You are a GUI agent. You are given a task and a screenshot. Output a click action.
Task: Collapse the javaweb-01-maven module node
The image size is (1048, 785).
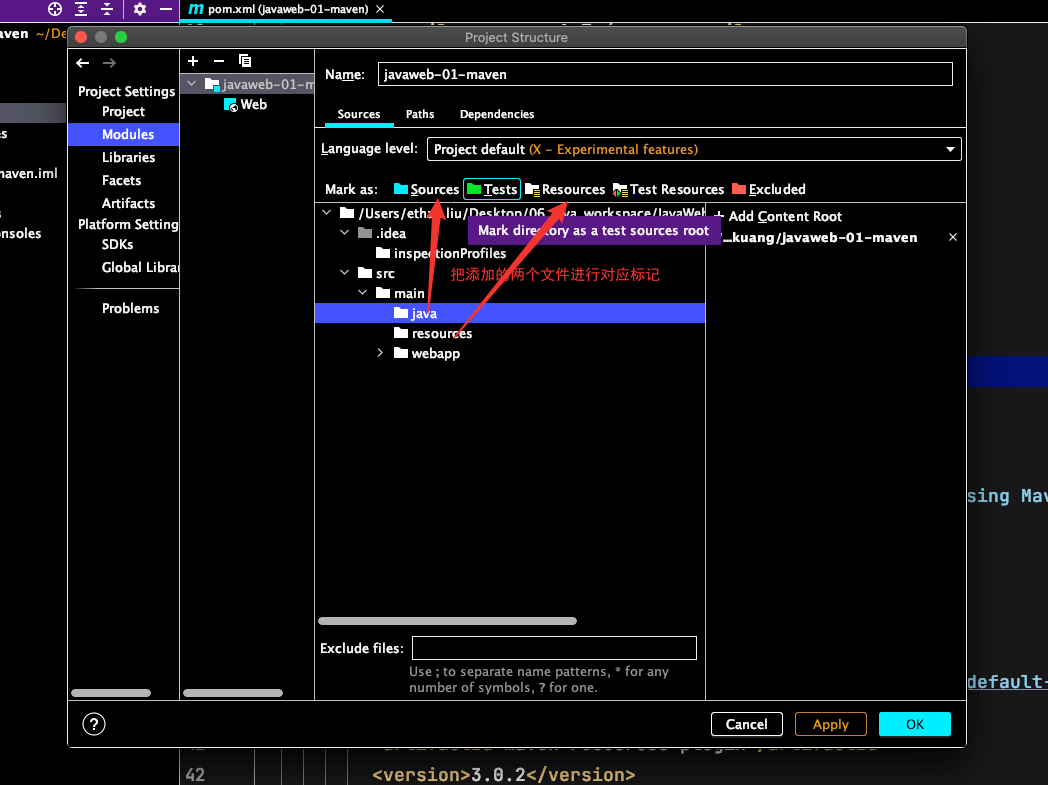click(x=192, y=84)
